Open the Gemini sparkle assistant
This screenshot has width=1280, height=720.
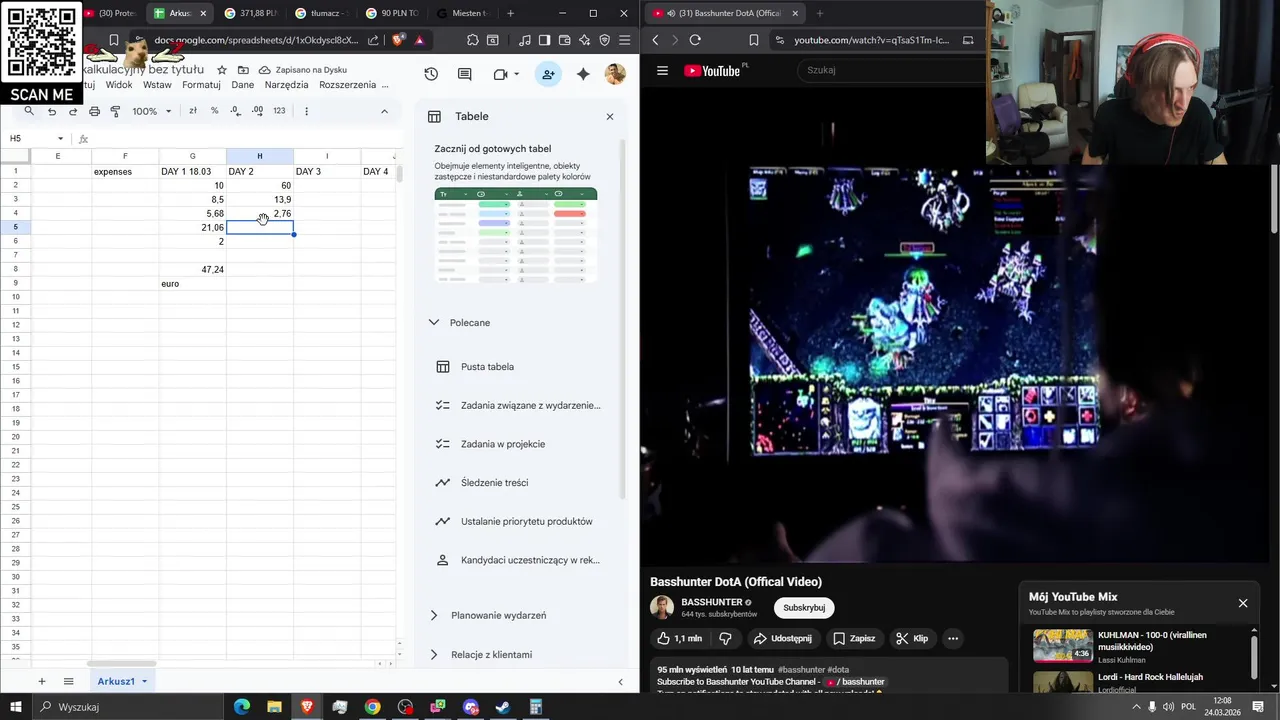coord(583,74)
